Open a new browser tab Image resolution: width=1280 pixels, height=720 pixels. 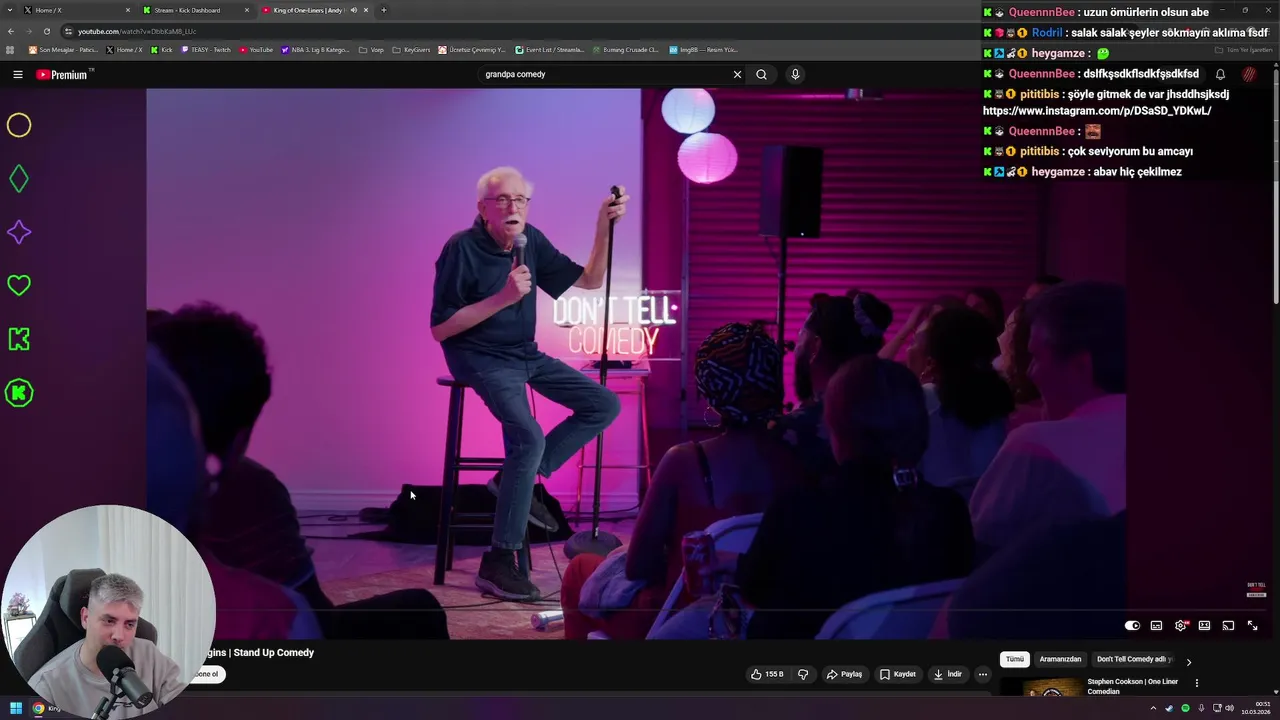tap(384, 10)
